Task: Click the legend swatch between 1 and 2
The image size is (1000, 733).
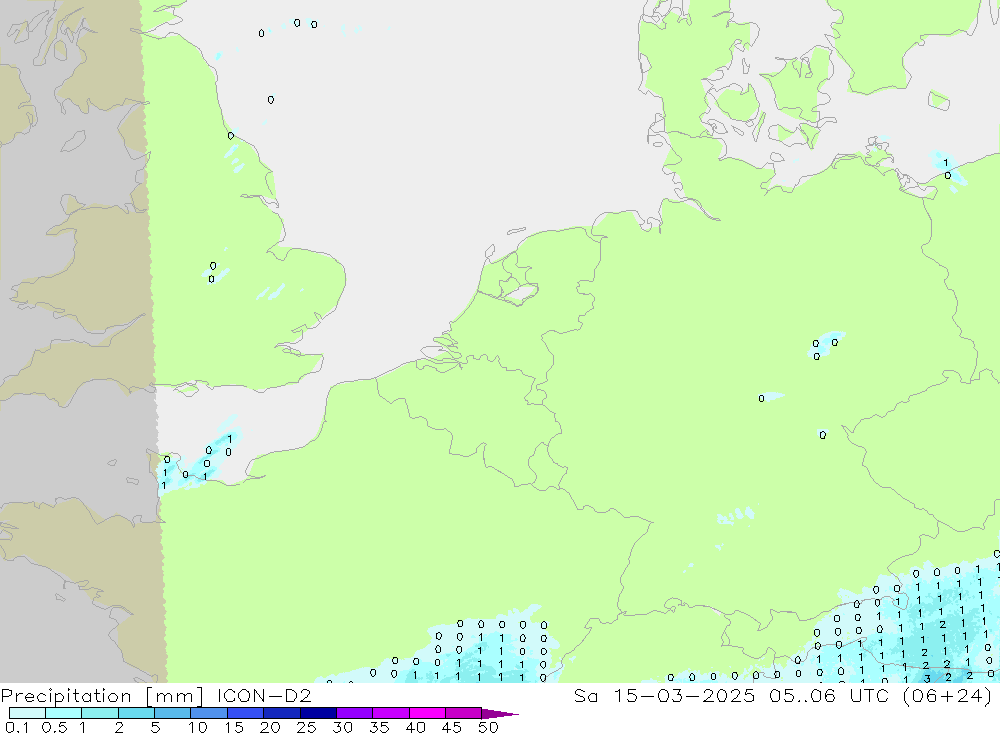Action: pyautogui.click(x=100, y=713)
